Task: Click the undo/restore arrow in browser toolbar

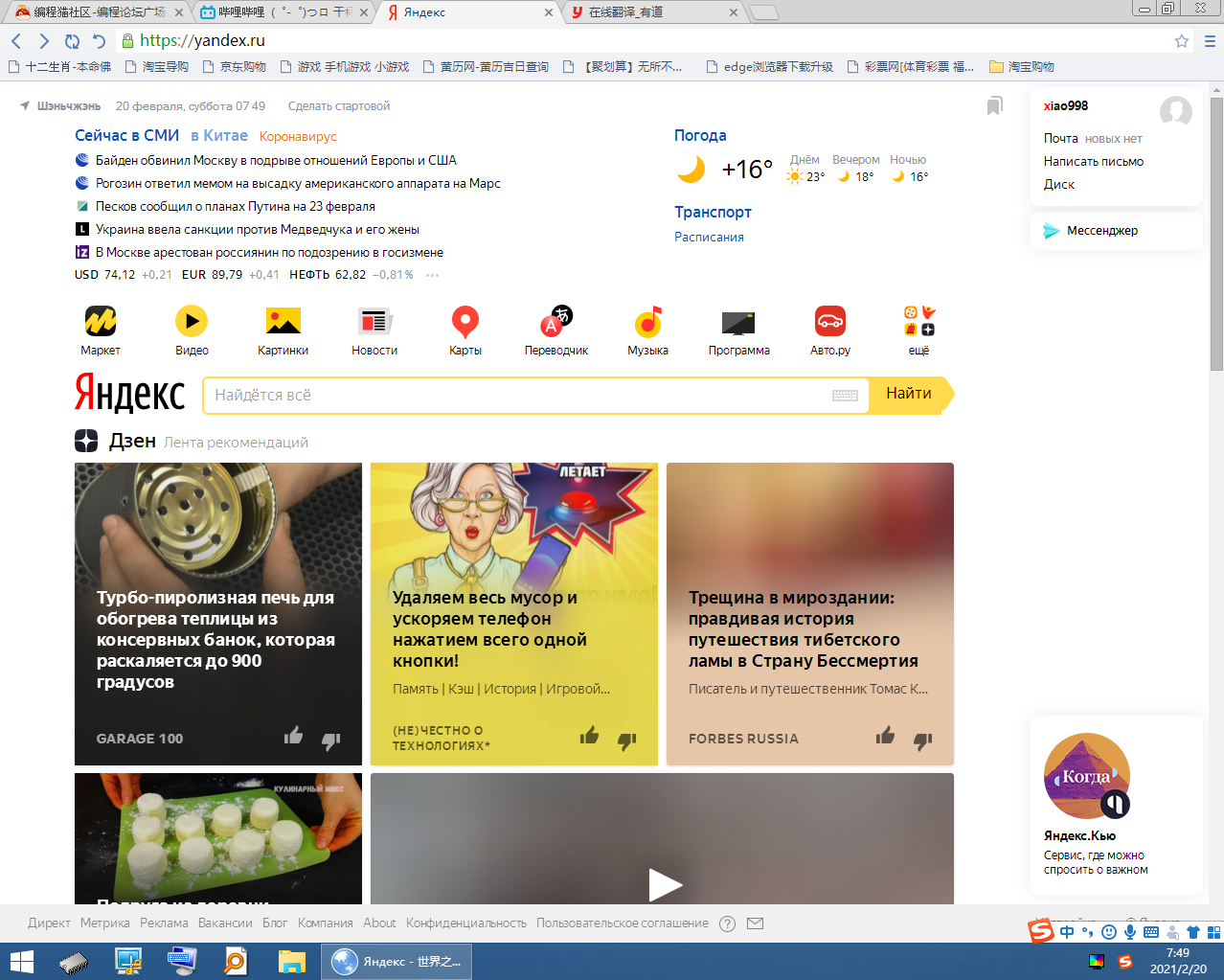Action: (x=99, y=40)
